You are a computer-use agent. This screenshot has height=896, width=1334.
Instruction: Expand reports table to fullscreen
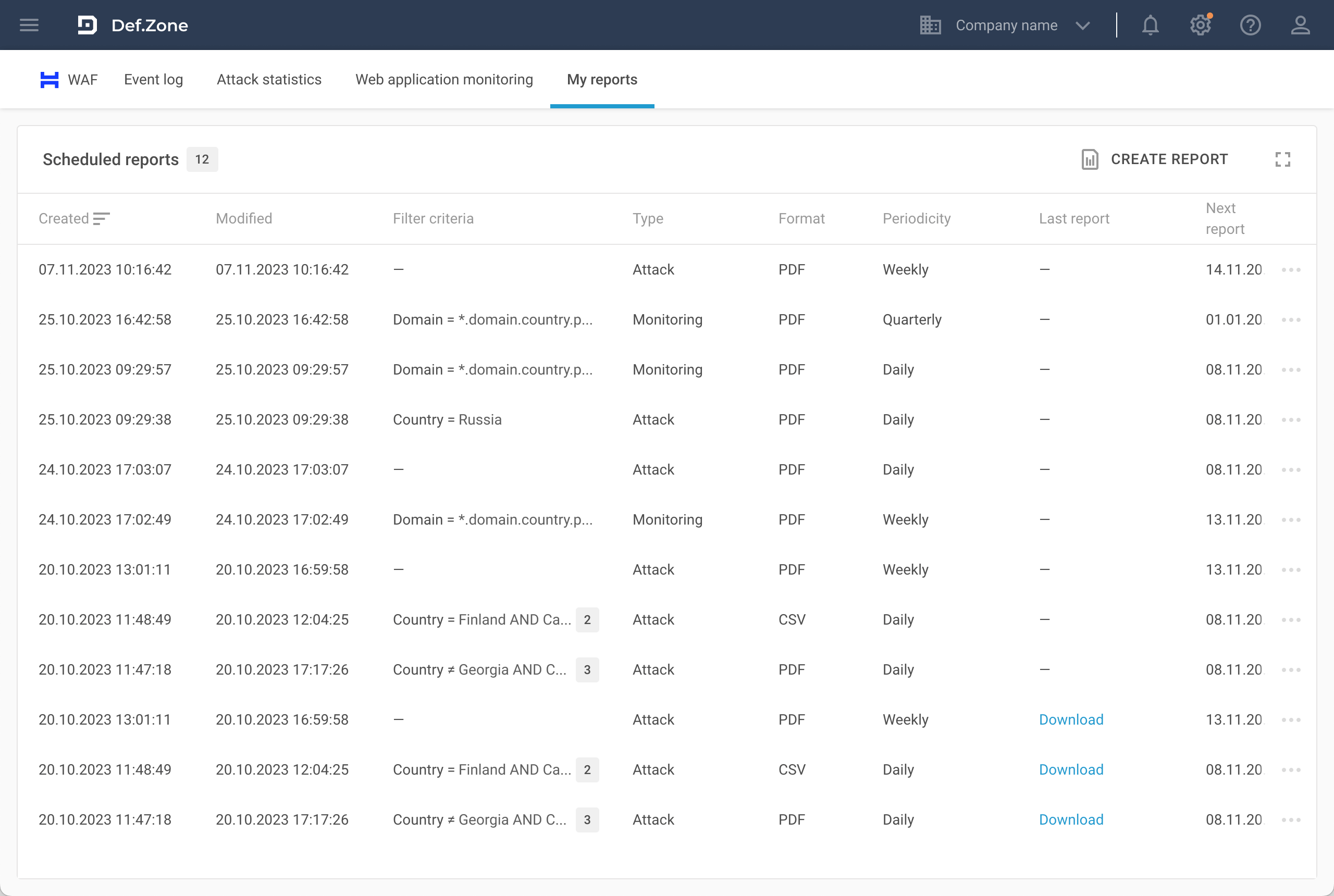coord(1282,159)
